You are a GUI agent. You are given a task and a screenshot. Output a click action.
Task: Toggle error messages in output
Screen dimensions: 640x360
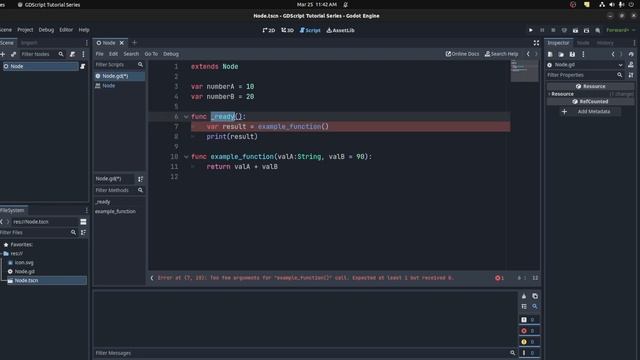pyautogui.click(x=529, y=331)
